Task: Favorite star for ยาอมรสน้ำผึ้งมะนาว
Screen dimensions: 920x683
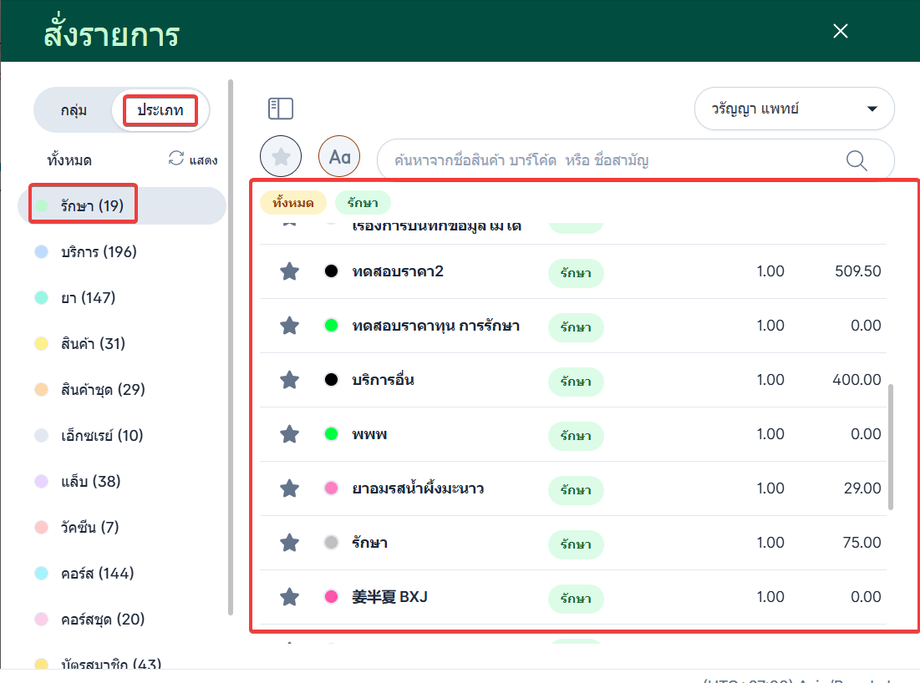Action: 289,488
